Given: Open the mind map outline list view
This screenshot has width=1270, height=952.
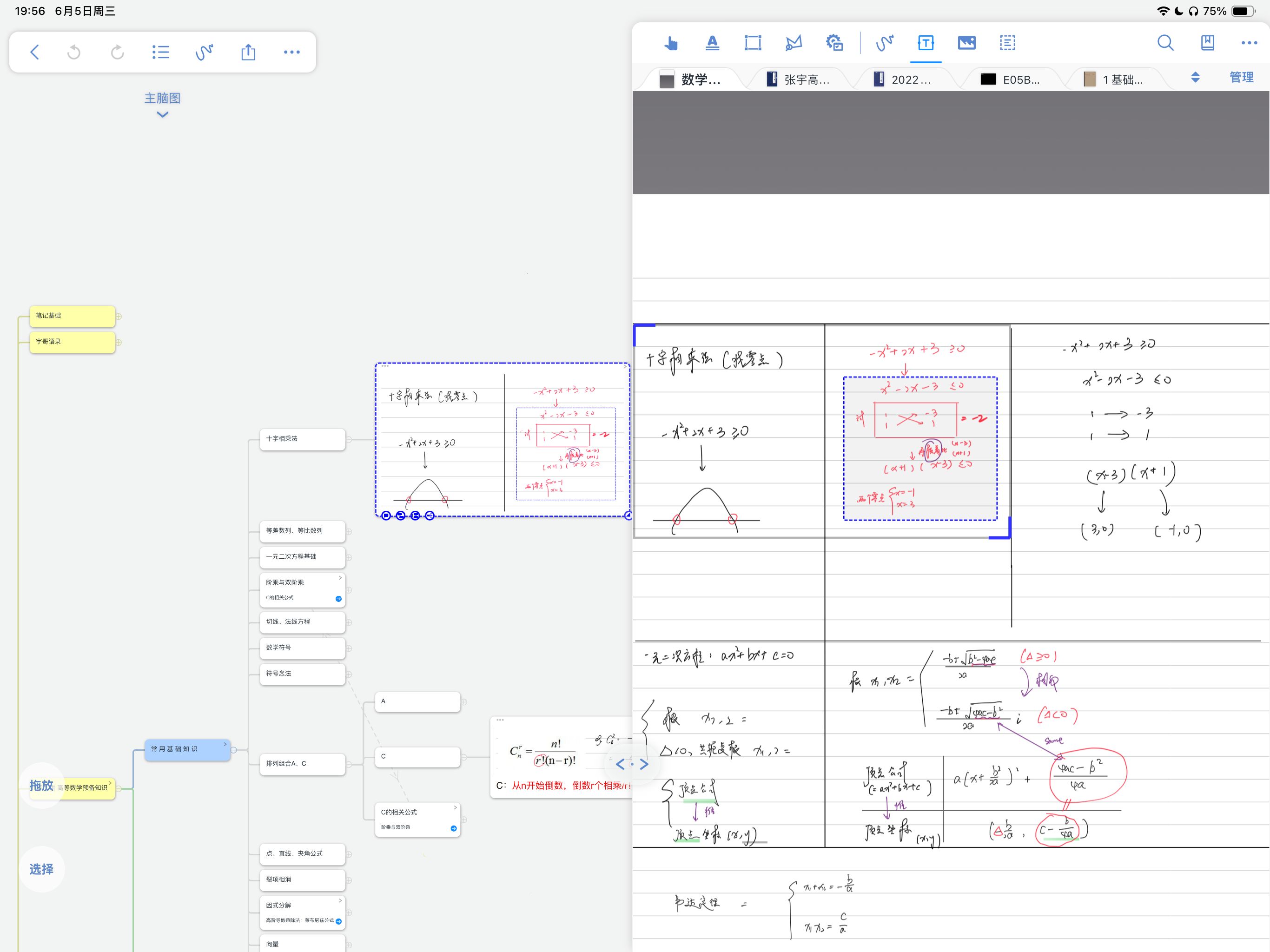Looking at the screenshot, I should click(x=160, y=52).
